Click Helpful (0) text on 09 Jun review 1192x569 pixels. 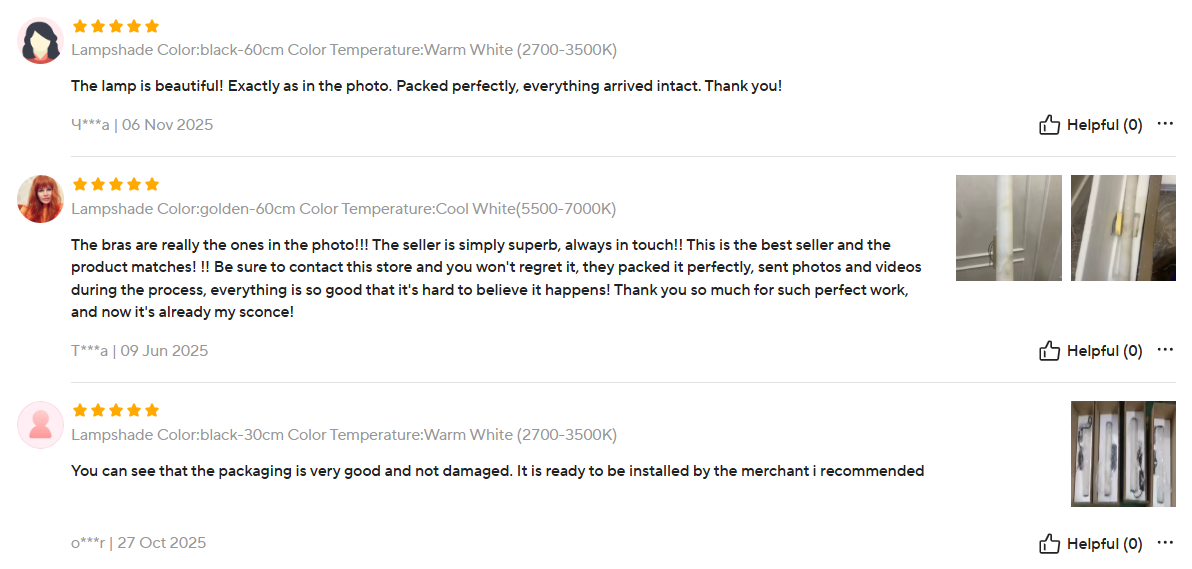(x=1104, y=351)
